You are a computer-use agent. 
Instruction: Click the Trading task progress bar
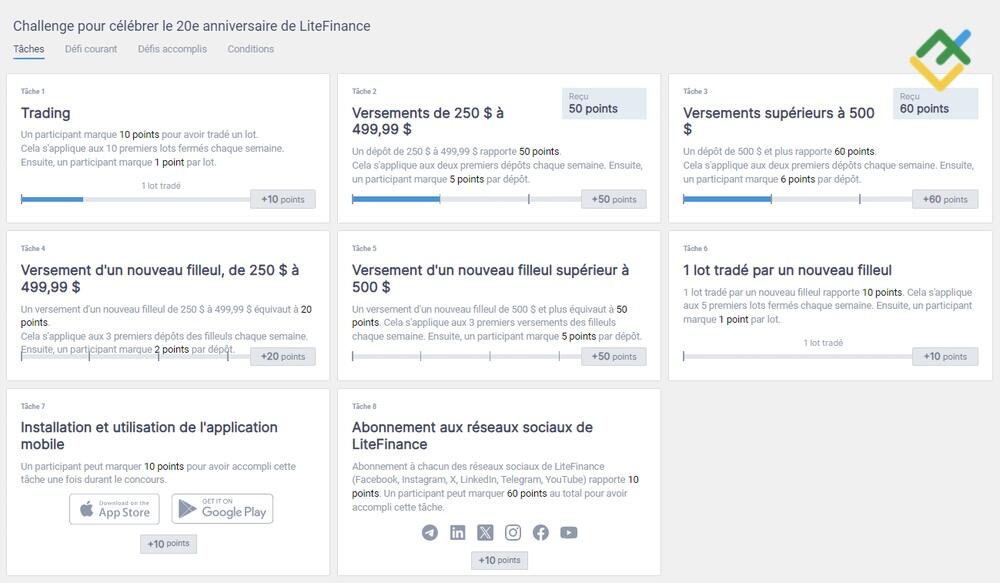(135, 200)
